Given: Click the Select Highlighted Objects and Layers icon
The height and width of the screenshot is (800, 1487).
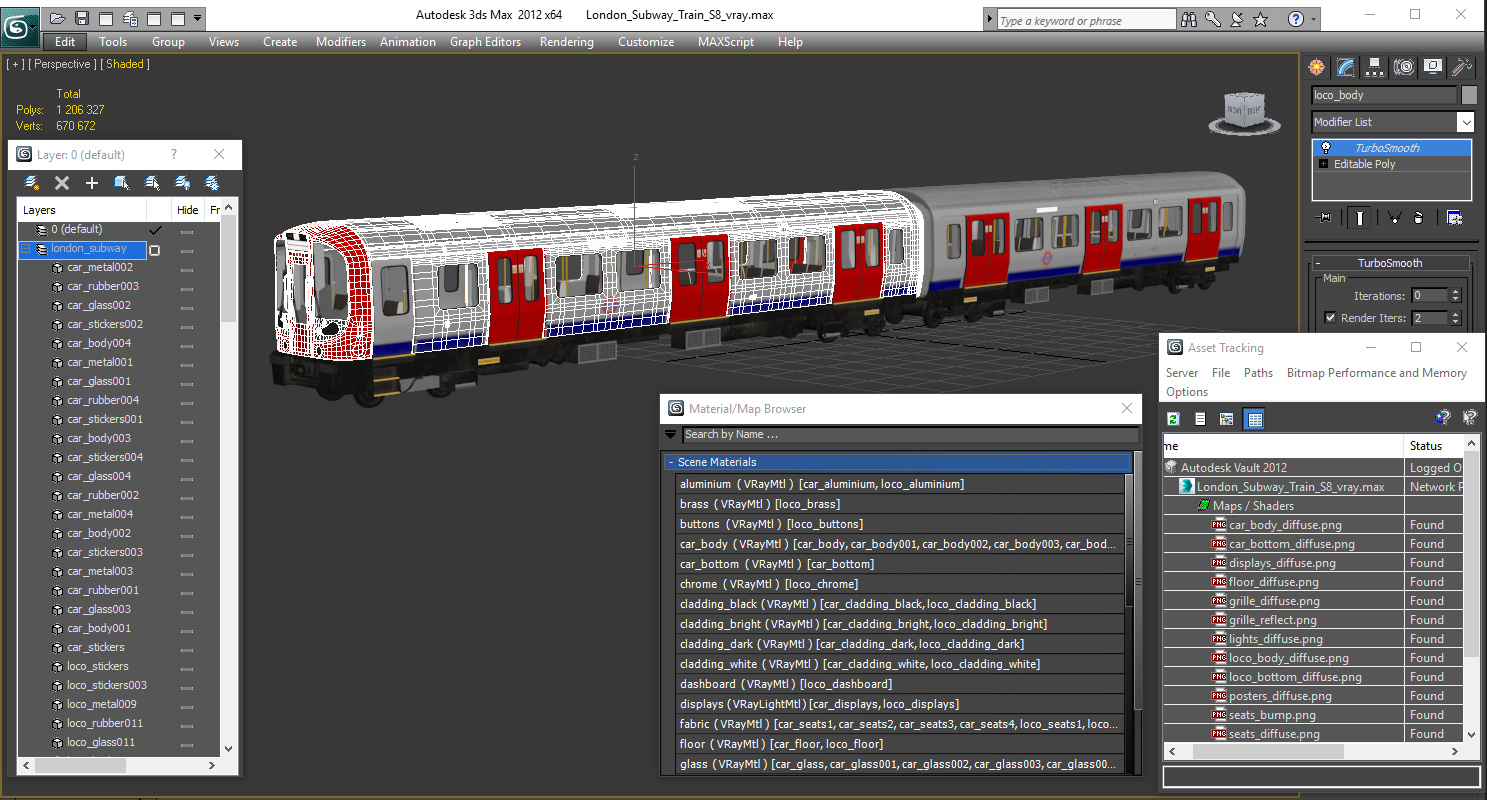Looking at the screenshot, I should [x=122, y=183].
